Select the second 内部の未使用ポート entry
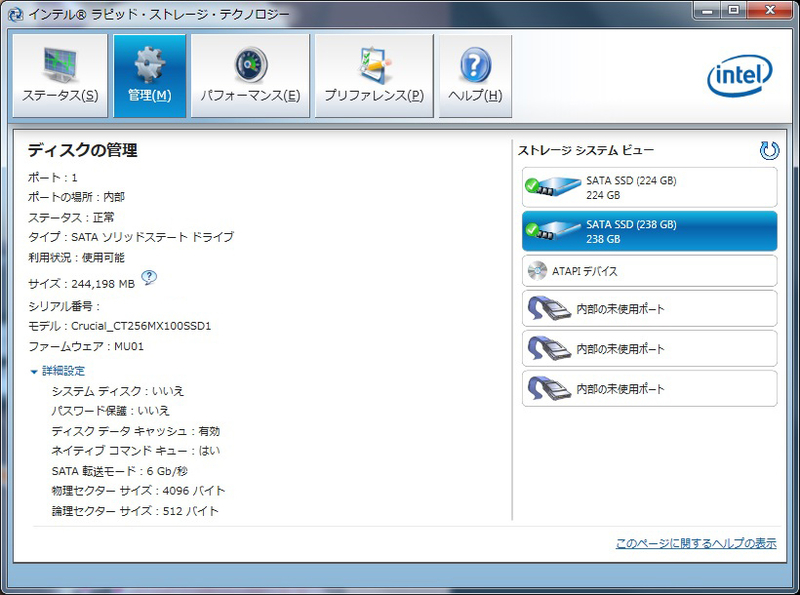The height and width of the screenshot is (595, 800). (x=649, y=349)
